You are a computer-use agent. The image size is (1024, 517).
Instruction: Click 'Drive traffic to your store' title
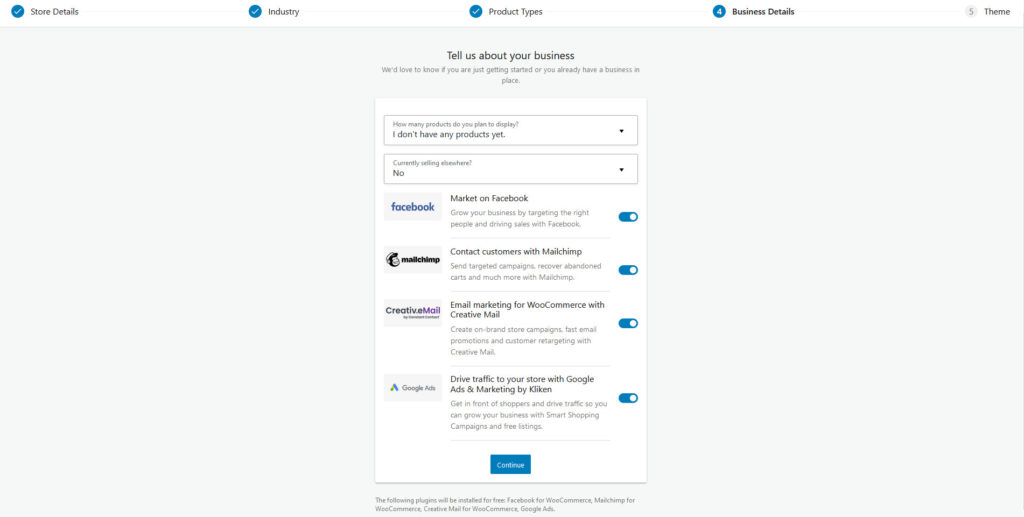522,384
